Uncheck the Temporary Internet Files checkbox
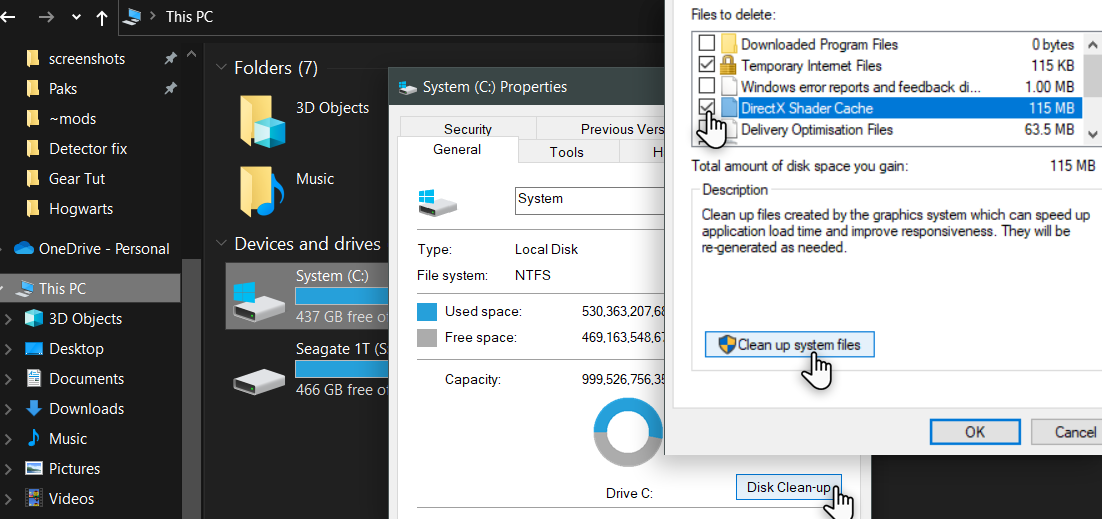 [x=707, y=65]
